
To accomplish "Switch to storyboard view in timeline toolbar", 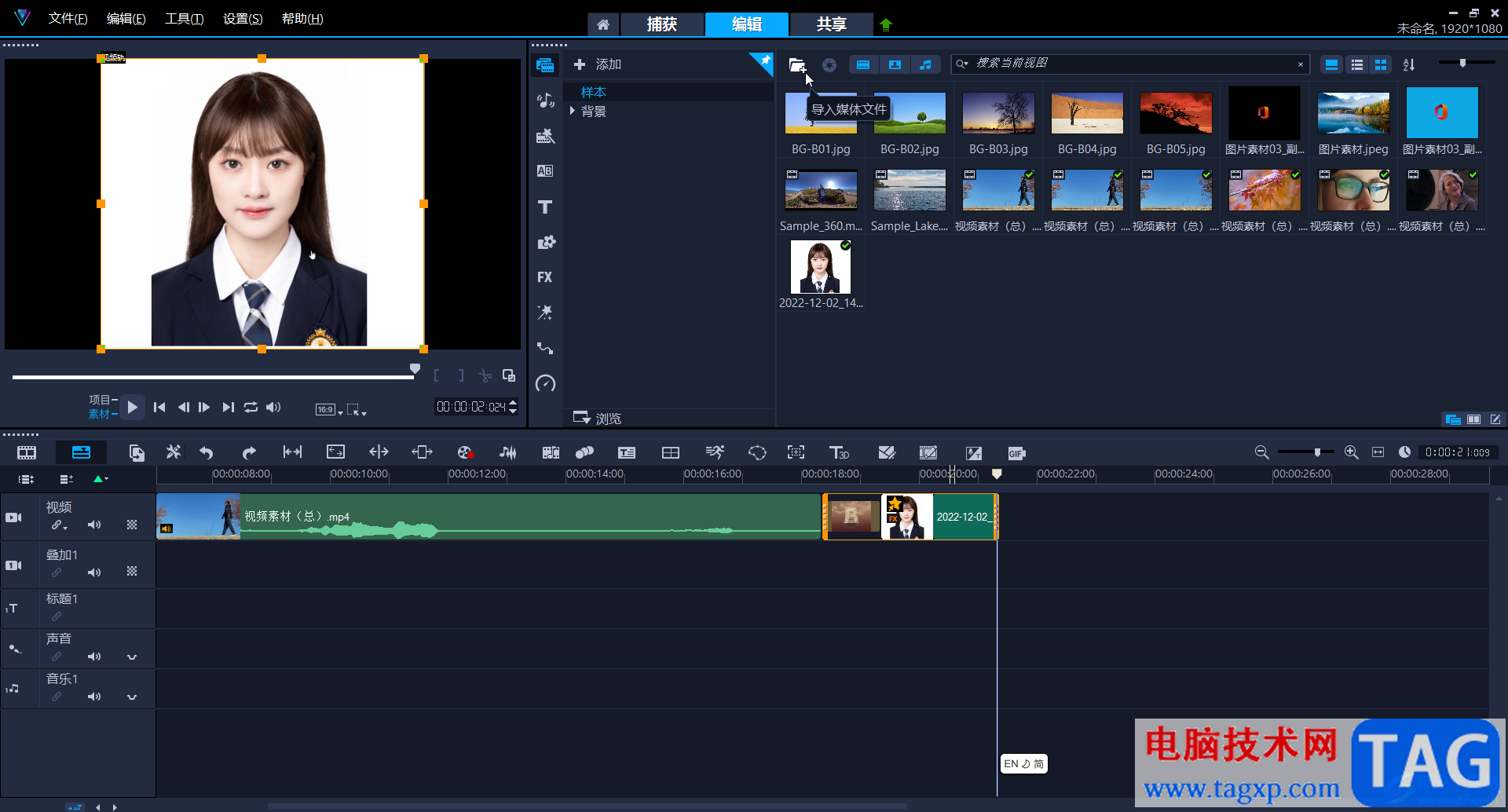I will (x=27, y=452).
